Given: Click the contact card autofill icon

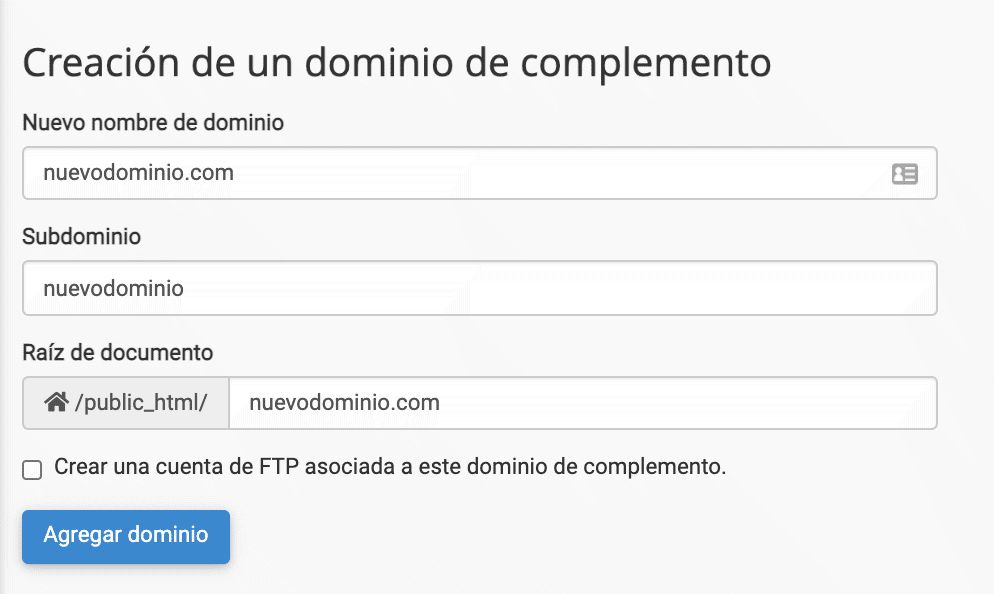Looking at the screenshot, I should pyautogui.click(x=904, y=174).
